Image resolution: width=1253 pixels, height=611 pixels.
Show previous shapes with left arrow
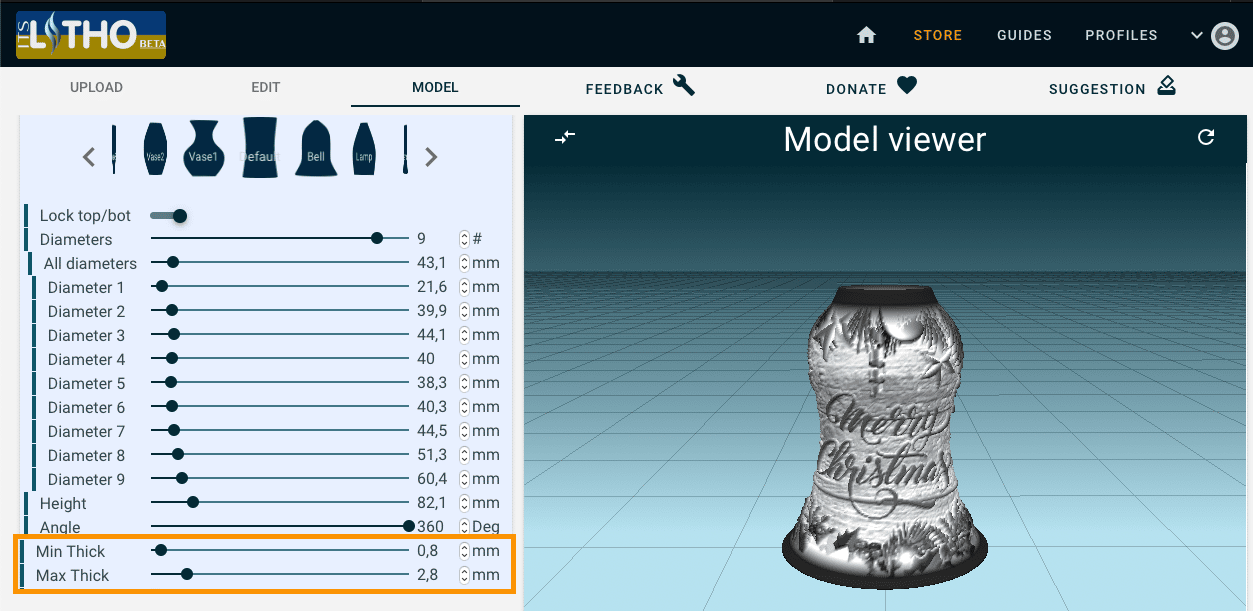click(89, 156)
